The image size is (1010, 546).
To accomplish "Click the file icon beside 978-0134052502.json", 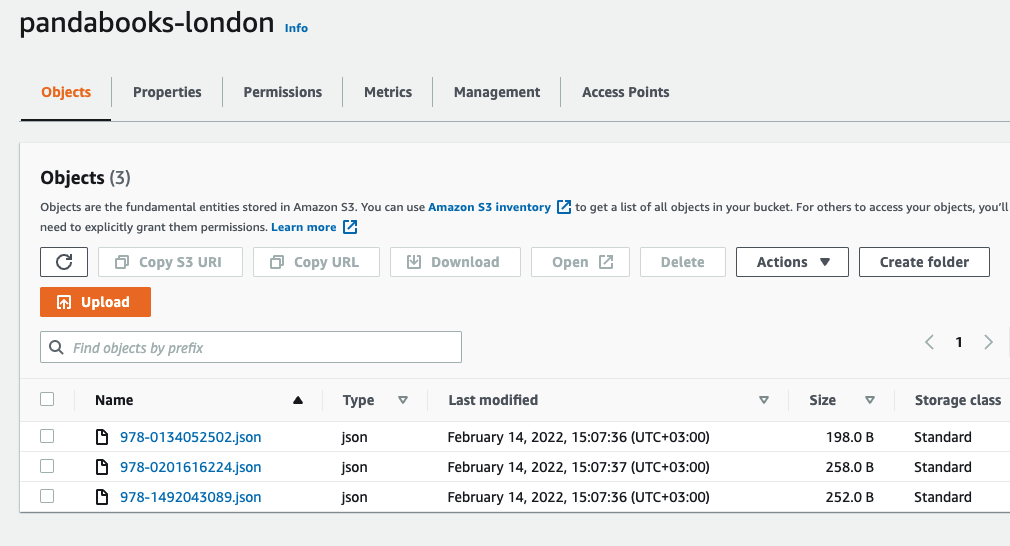I will point(102,437).
